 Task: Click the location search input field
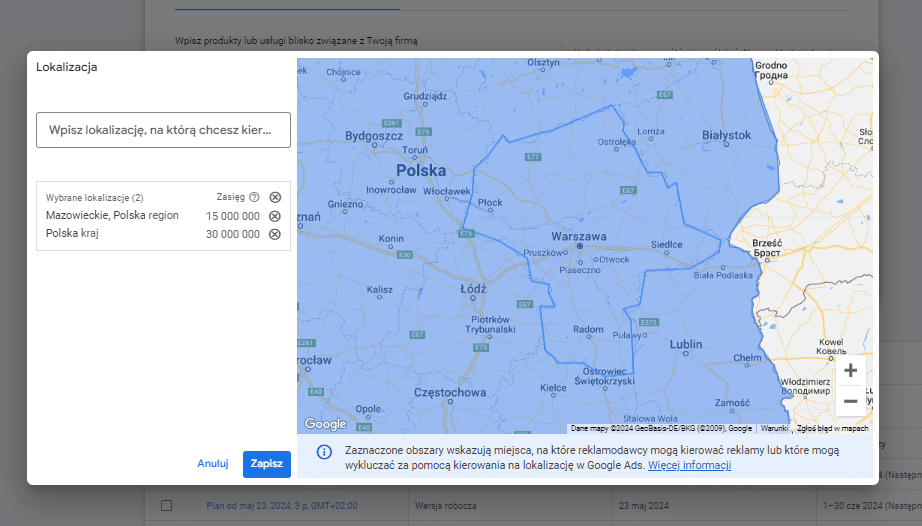(163, 130)
